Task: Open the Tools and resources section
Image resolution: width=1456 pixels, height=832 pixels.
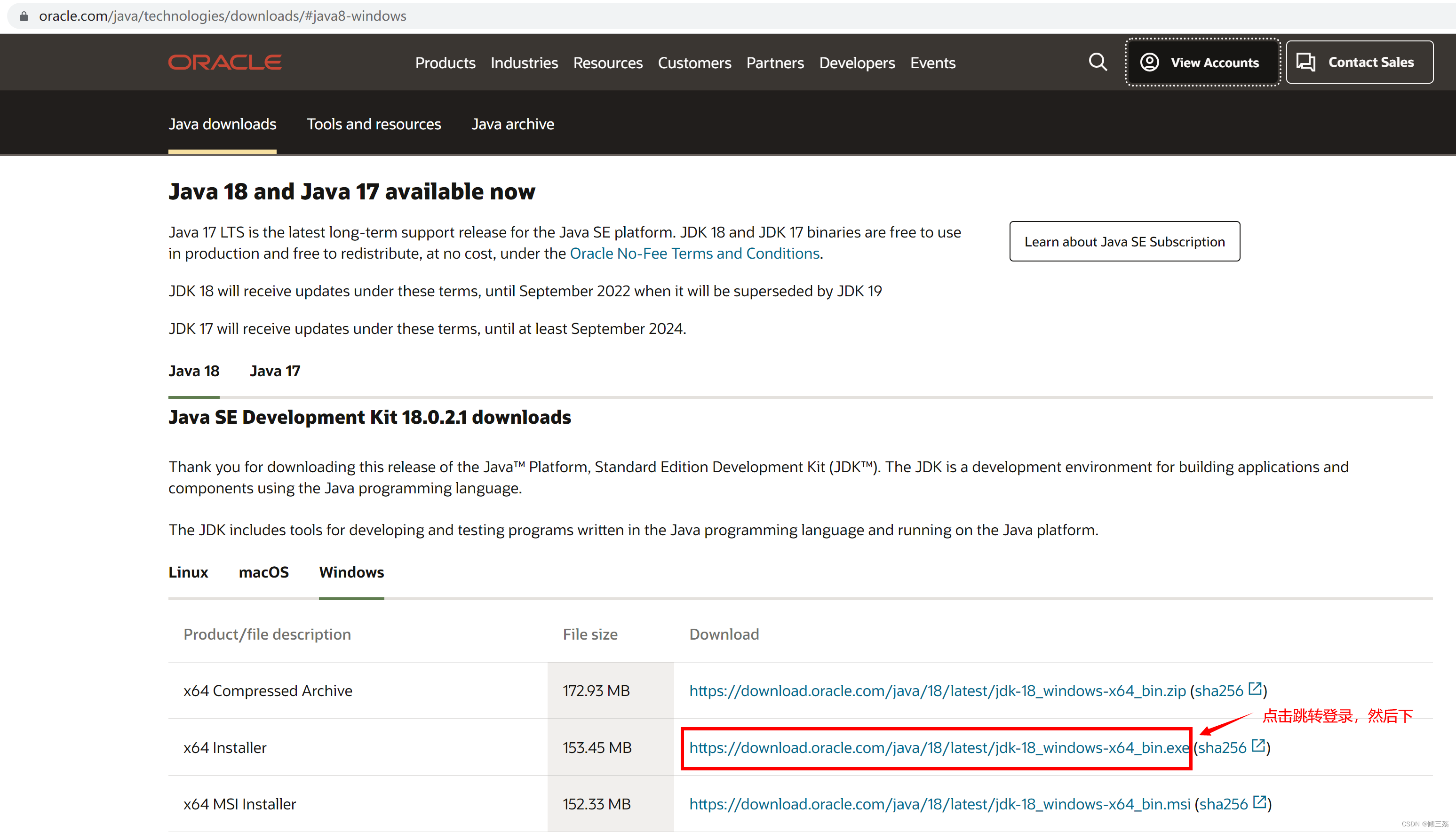Action: (375, 123)
